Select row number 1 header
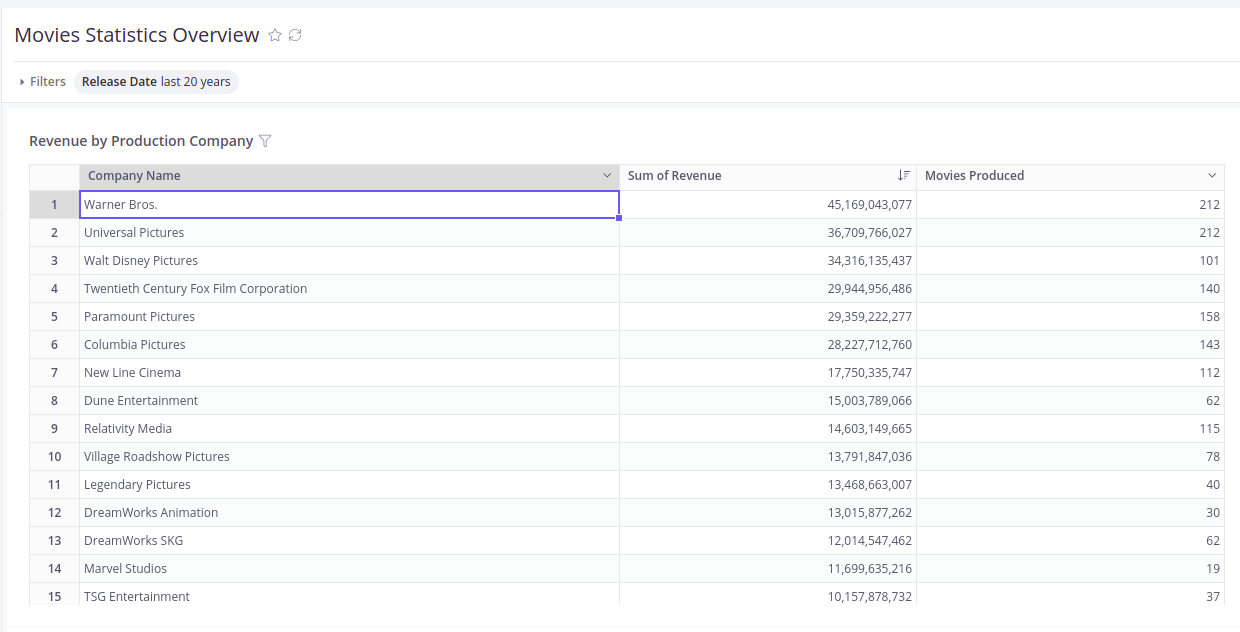 point(55,204)
